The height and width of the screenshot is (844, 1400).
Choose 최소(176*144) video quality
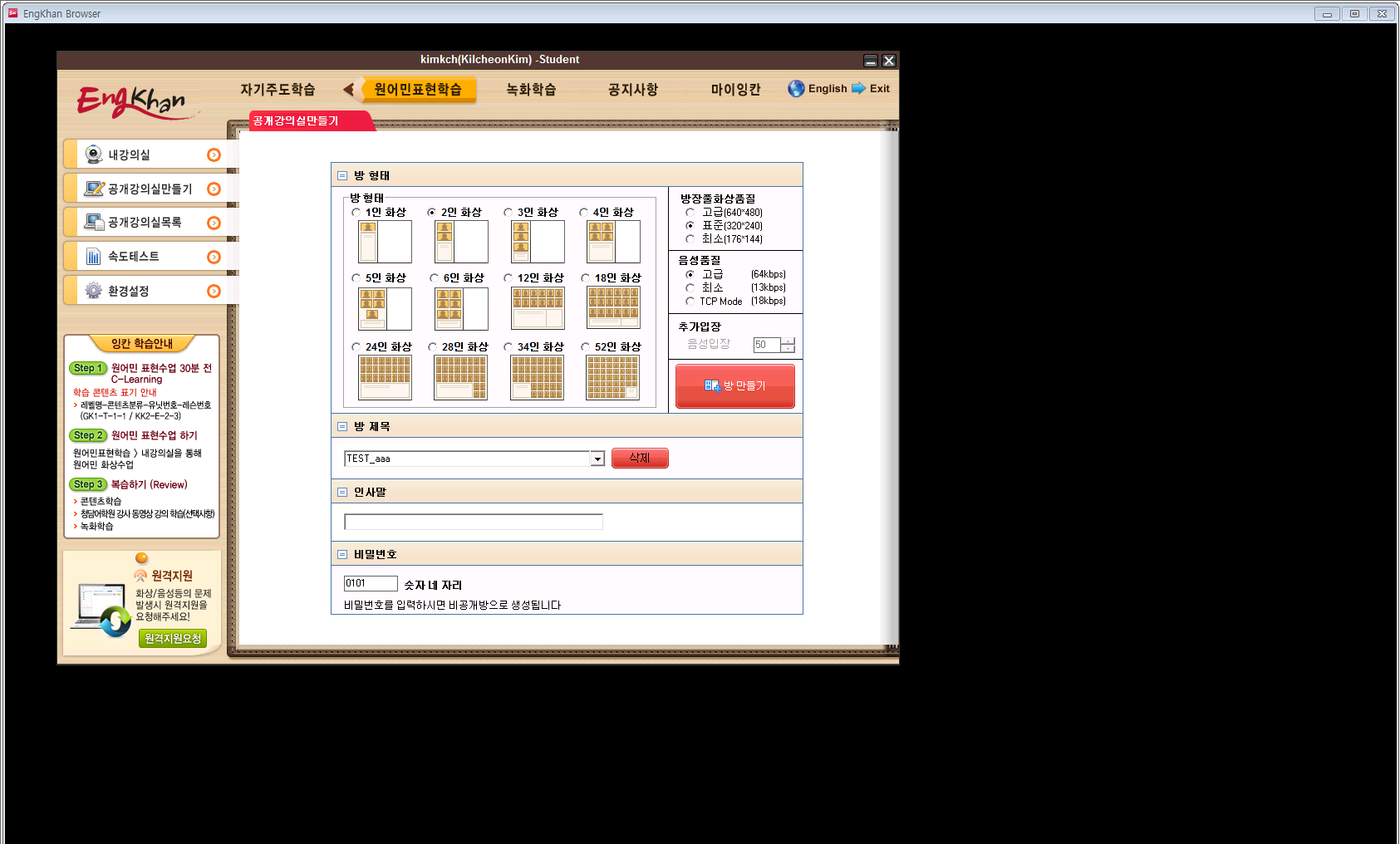tap(690, 238)
